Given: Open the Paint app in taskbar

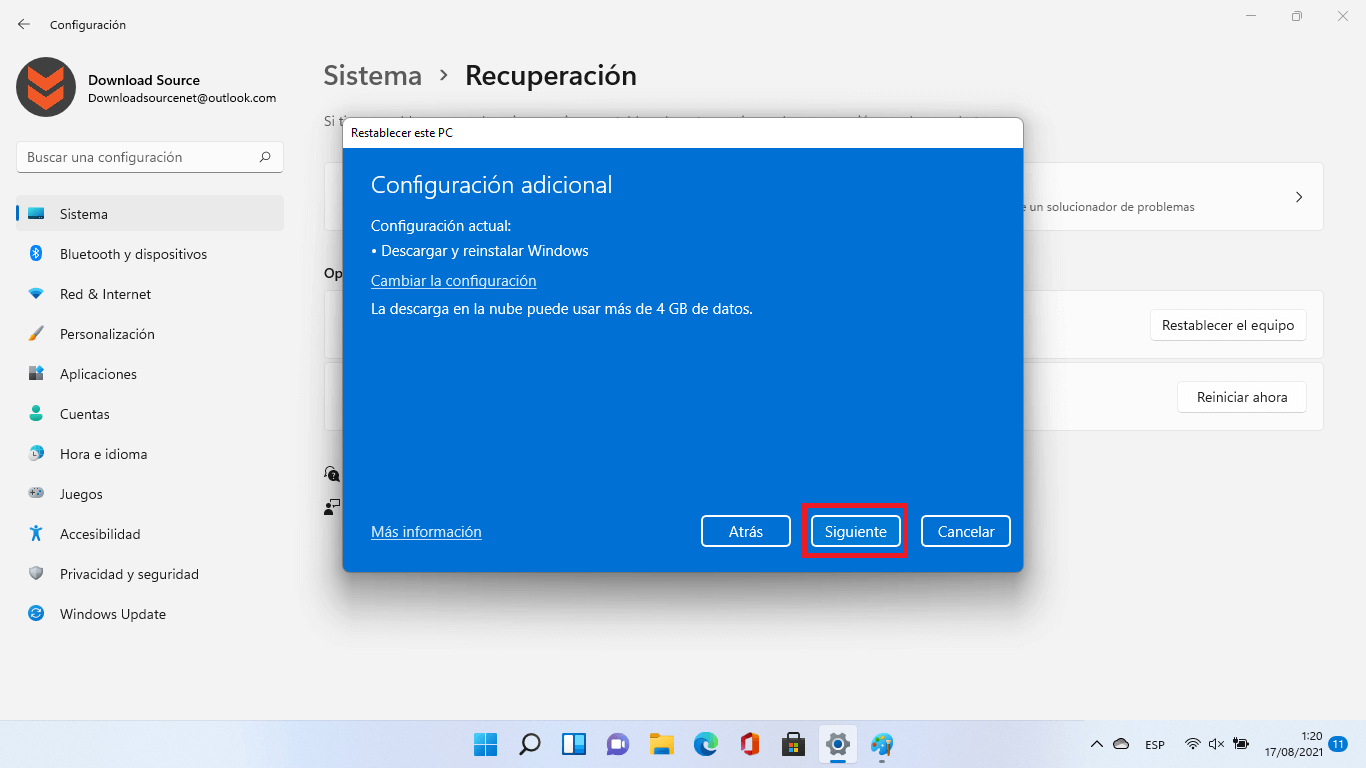Looking at the screenshot, I should coord(882,744).
